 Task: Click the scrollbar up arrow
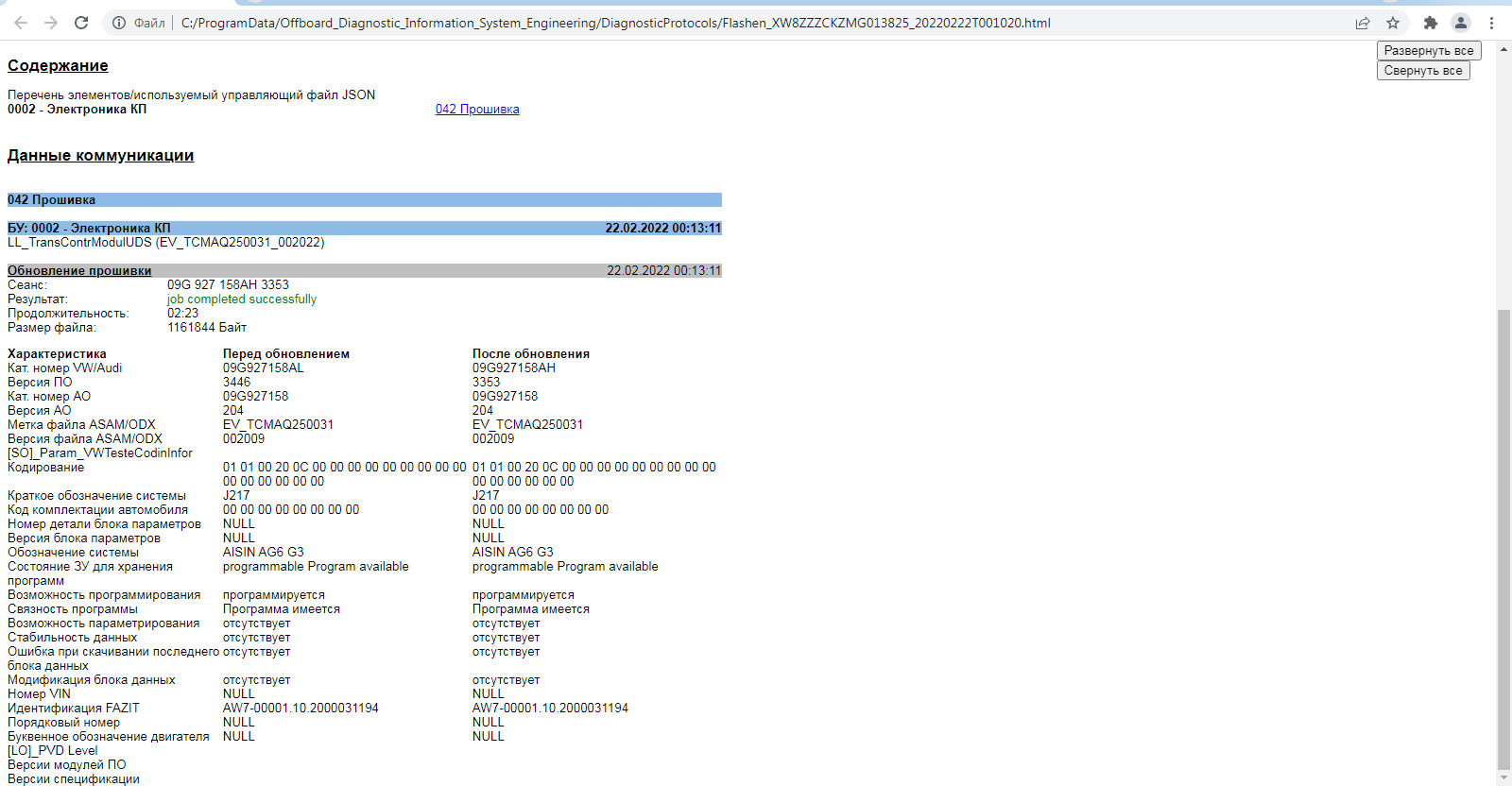pyautogui.click(x=1503, y=47)
